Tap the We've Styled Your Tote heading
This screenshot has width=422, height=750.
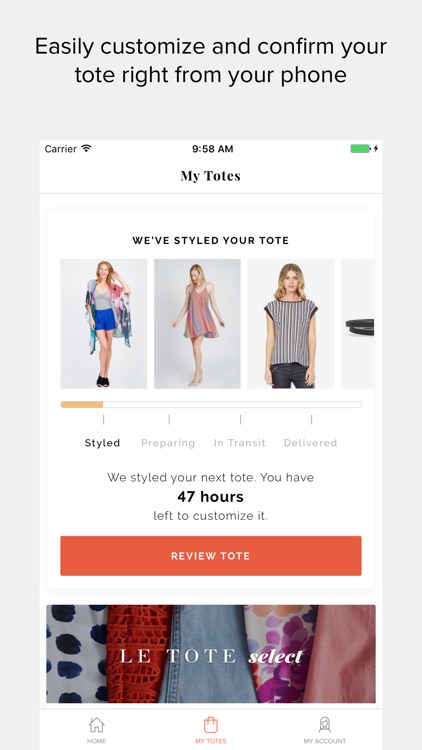pos(211,241)
